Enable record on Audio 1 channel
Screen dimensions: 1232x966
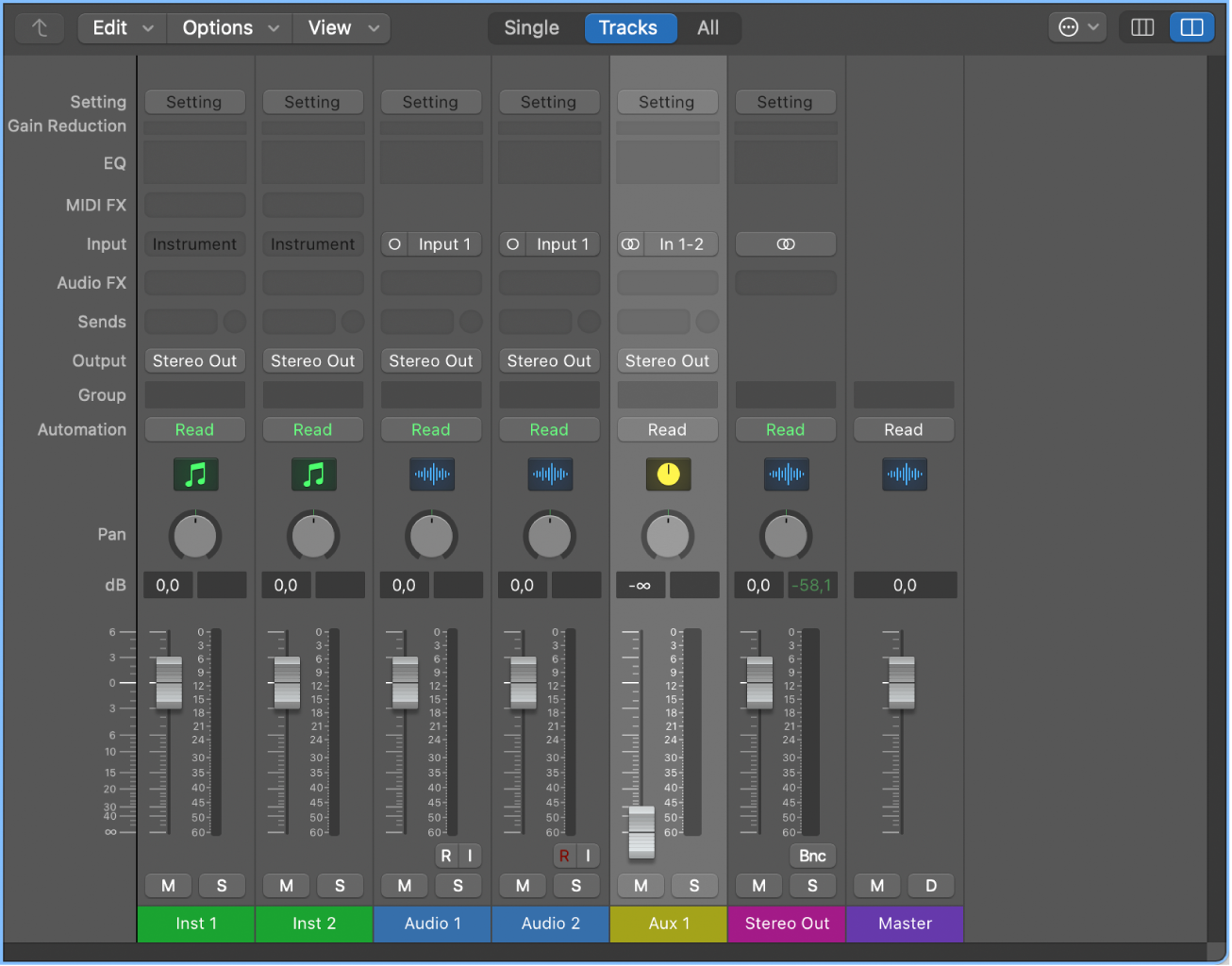(x=446, y=856)
